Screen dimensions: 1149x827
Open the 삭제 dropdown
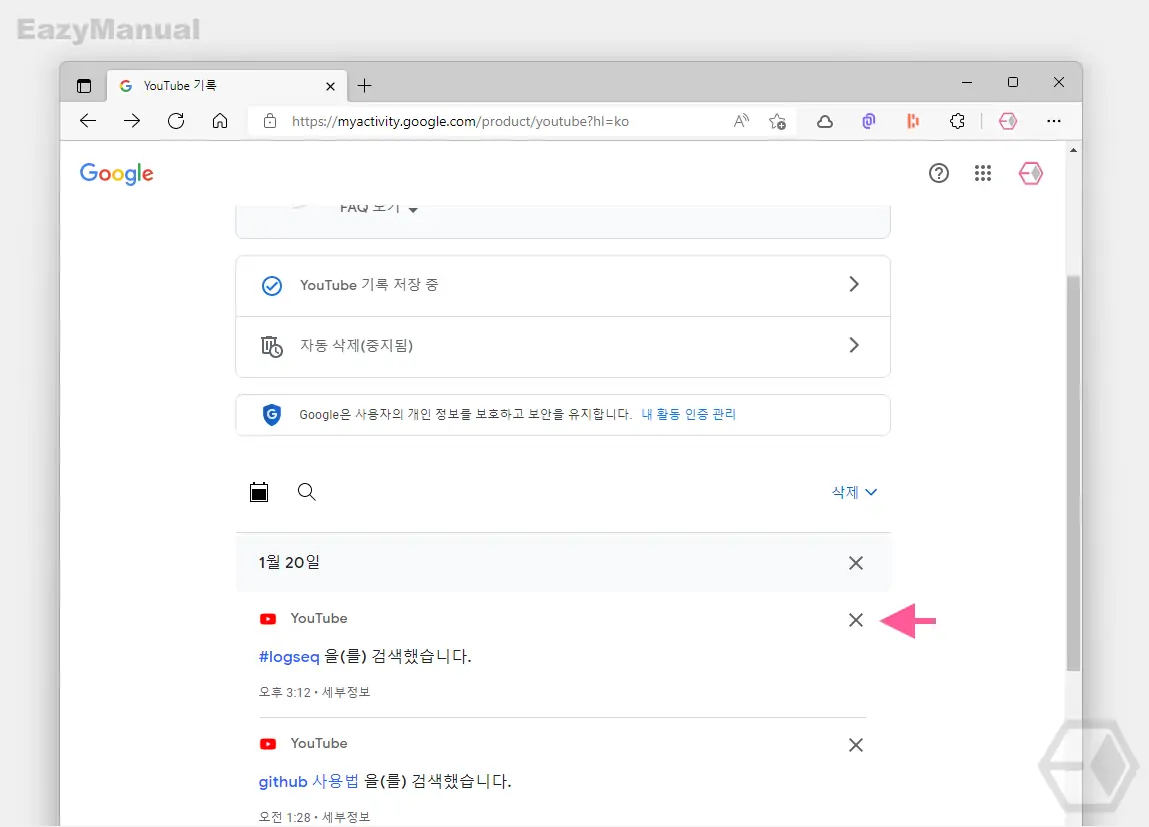click(854, 492)
